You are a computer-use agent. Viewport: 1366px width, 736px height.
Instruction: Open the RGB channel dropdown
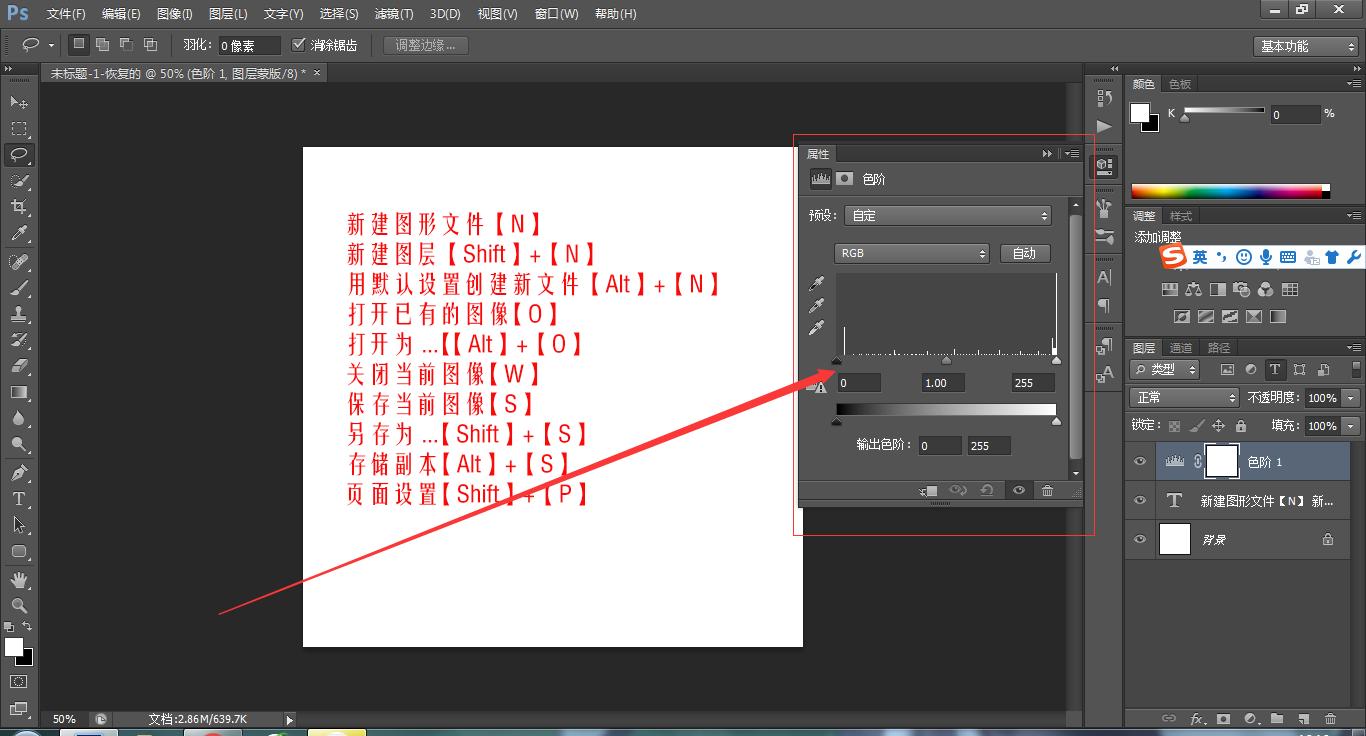tap(911, 253)
